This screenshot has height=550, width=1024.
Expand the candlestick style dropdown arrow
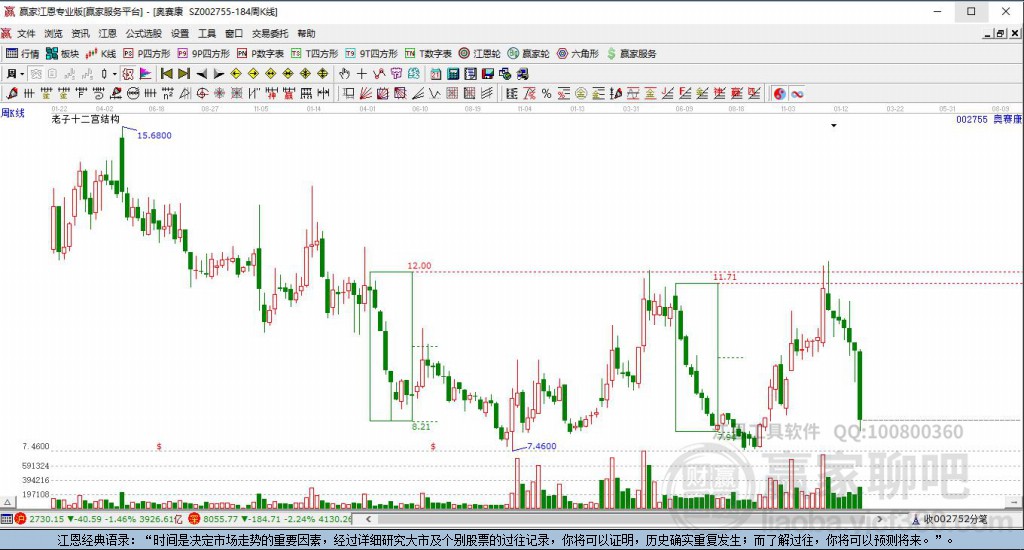tap(114, 74)
